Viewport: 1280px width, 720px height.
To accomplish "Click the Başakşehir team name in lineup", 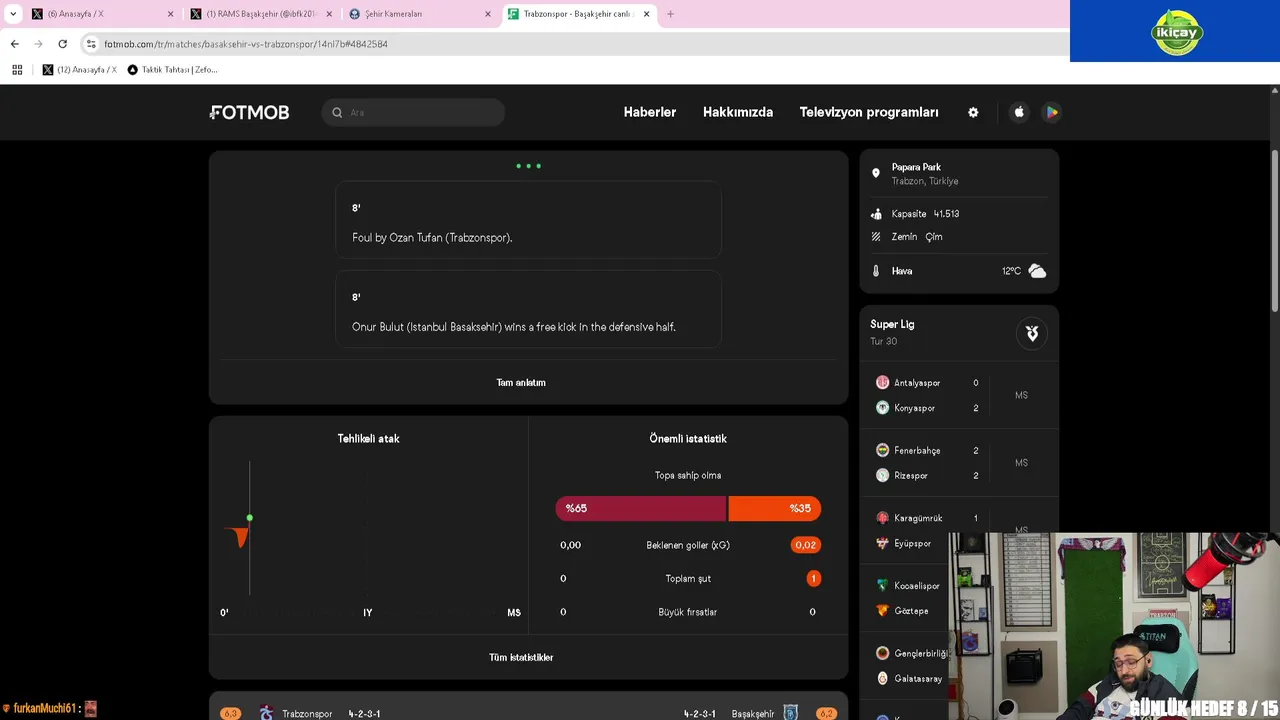I will [753, 714].
